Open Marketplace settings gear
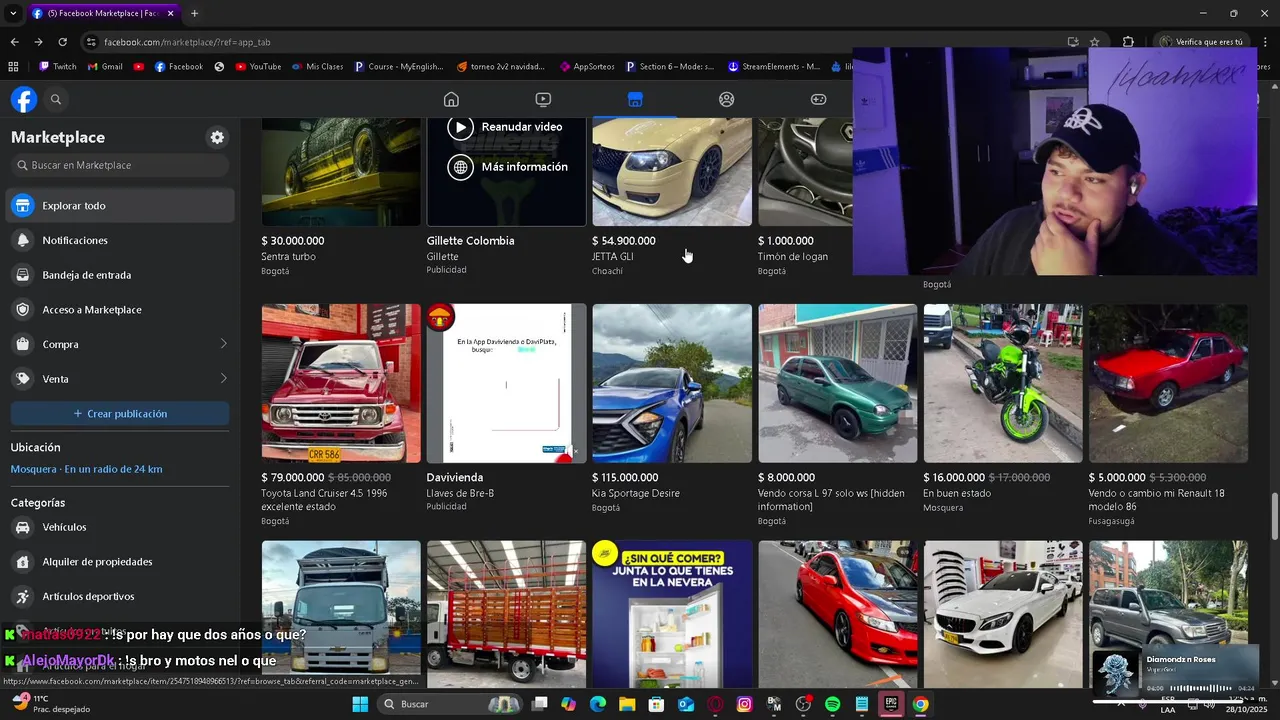Viewport: 1280px width, 720px height. (217, 137)
